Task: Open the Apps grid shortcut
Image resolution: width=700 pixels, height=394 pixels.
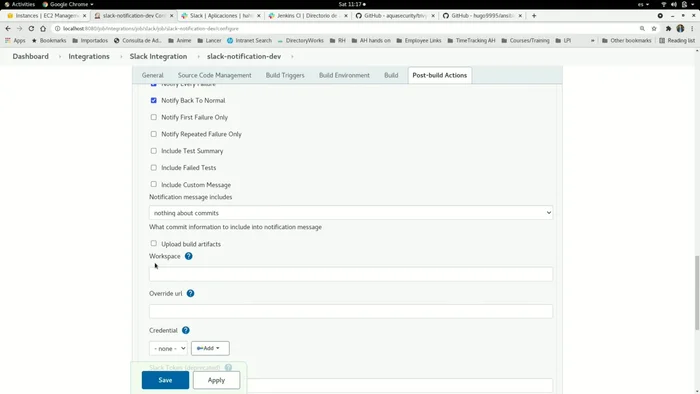Action: tap(15, 41)
